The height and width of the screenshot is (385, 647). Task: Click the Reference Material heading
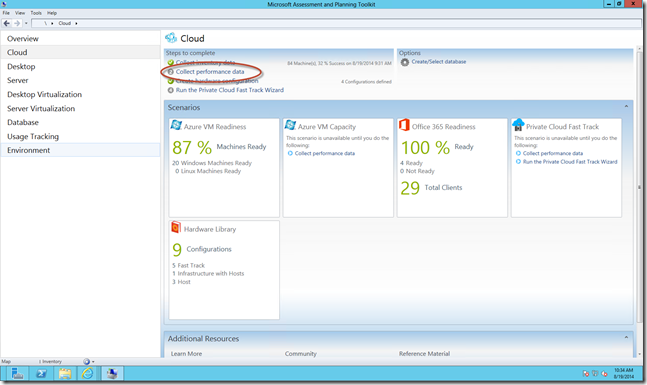coord(424,354)
